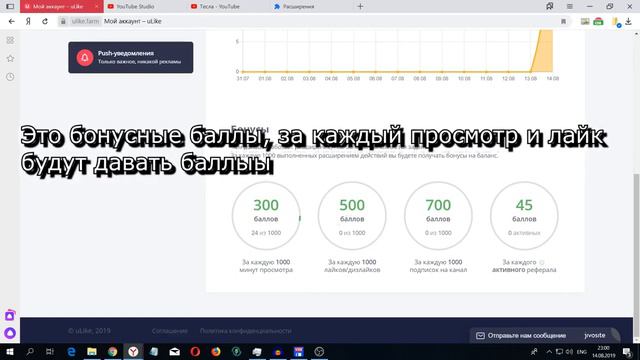Screen dimensions: 640x360
Task: Select the 45 баллов referral circle
Action: click(x=524, y=216)
